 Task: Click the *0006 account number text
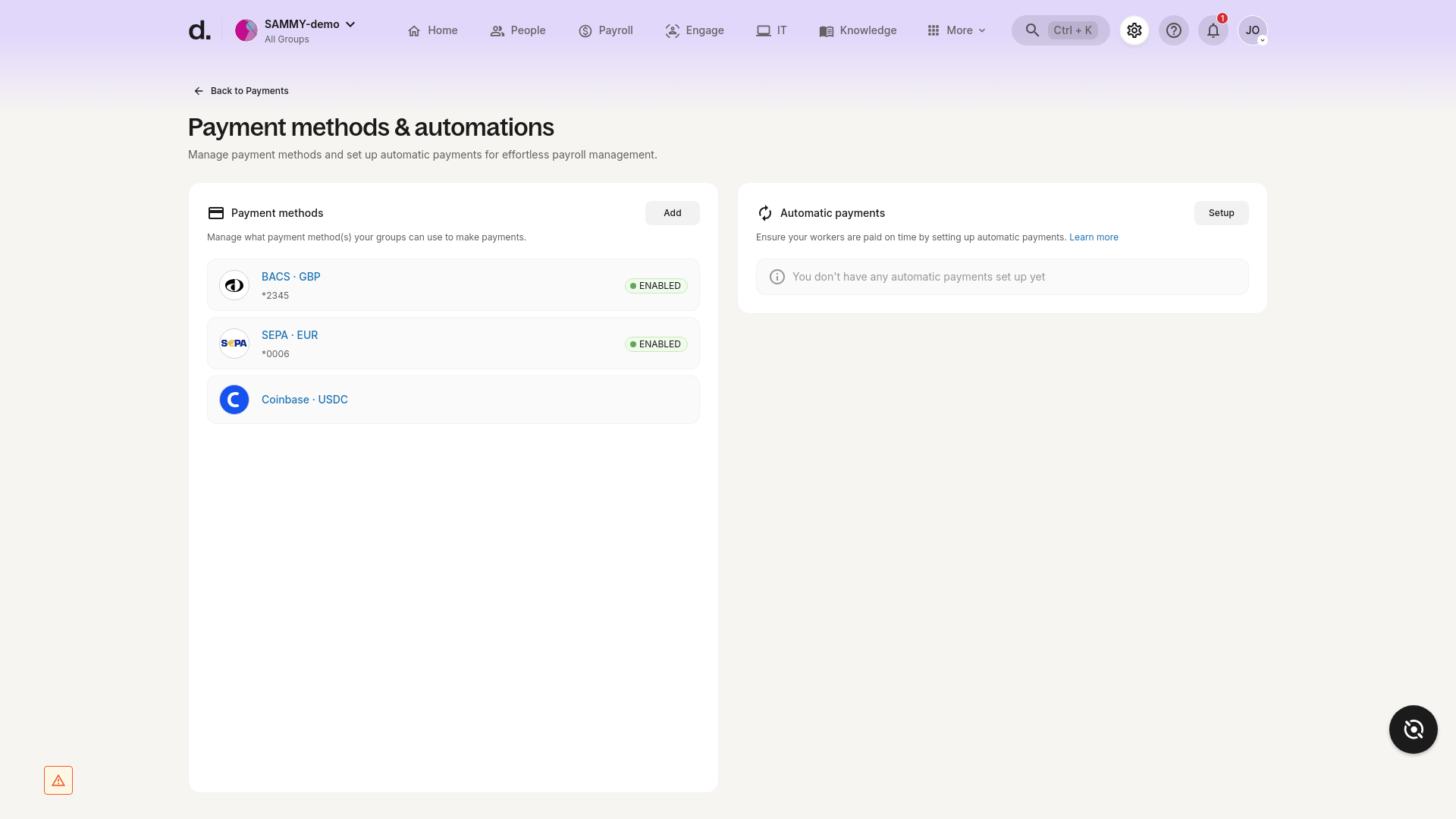[275, 354]
